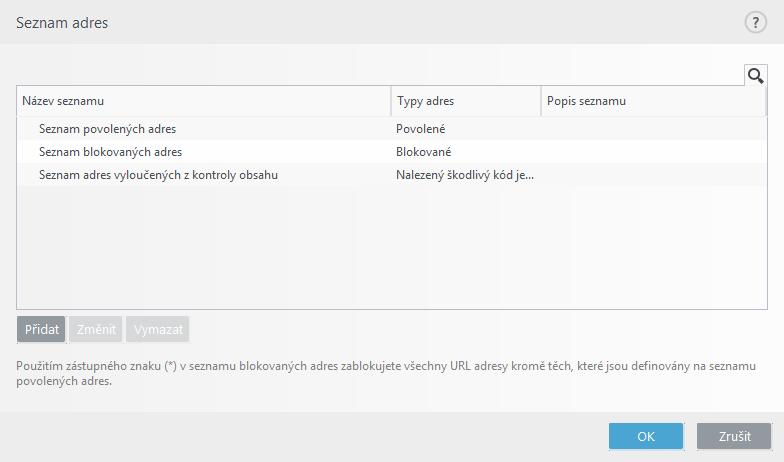The height and width of the screenshot is (462, 784).
Task: Click the Blokované type cell
Action: tap(424, 152)
